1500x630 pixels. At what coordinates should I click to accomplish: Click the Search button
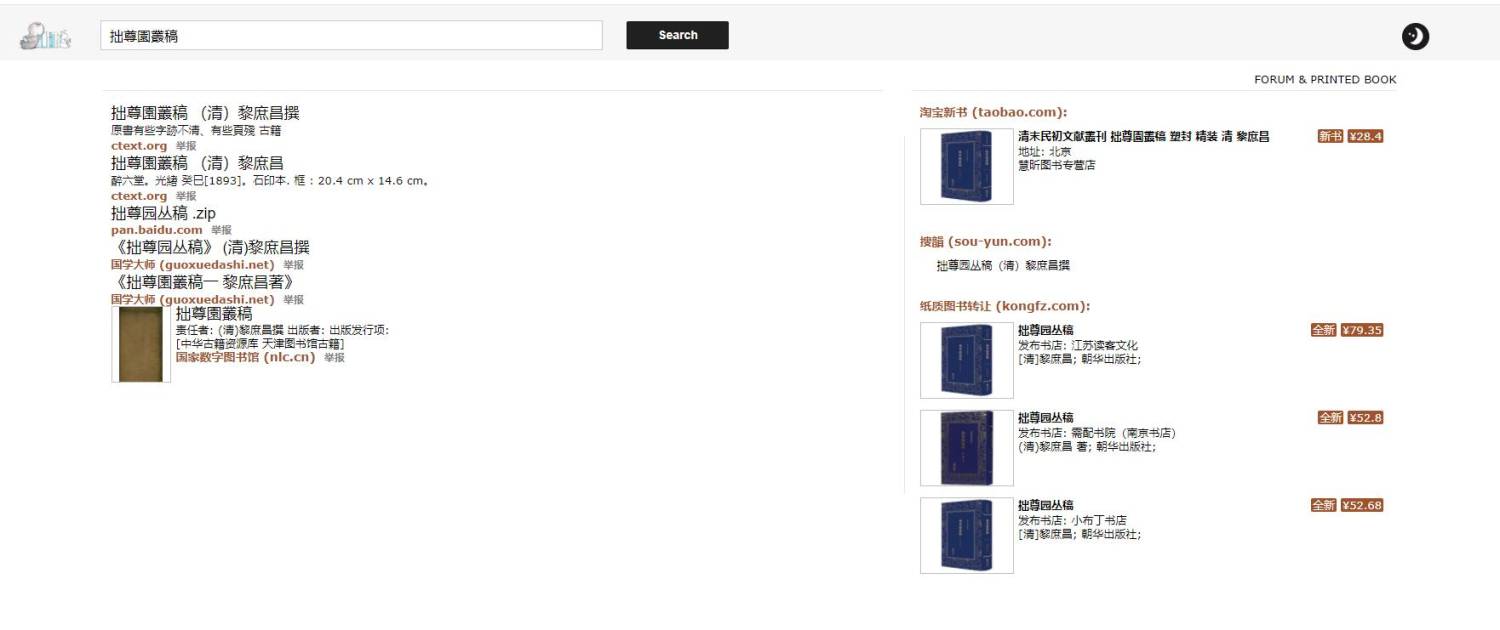coord(677,35)
